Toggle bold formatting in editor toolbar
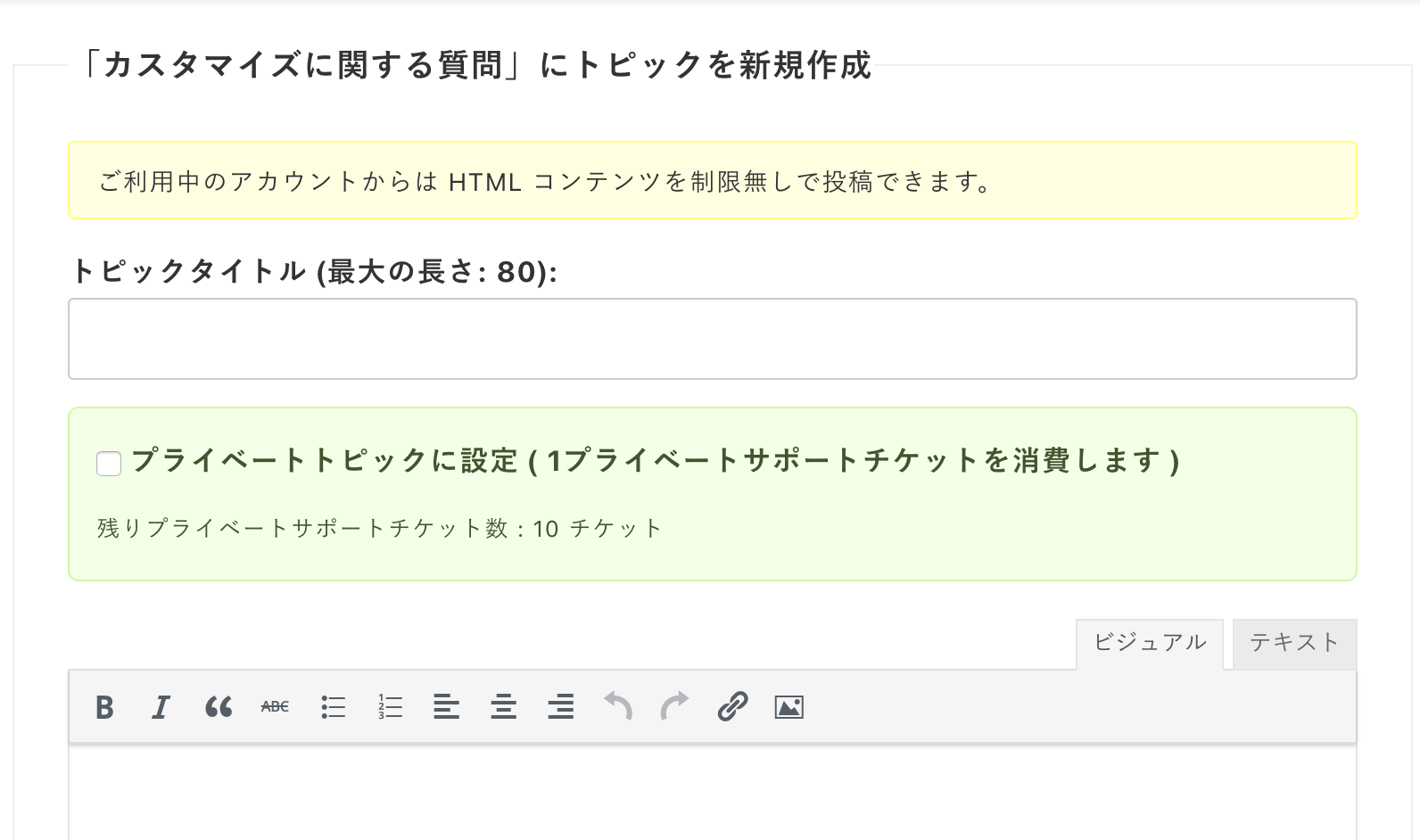This screenshot has width=1420, height=840. (104, 707)
